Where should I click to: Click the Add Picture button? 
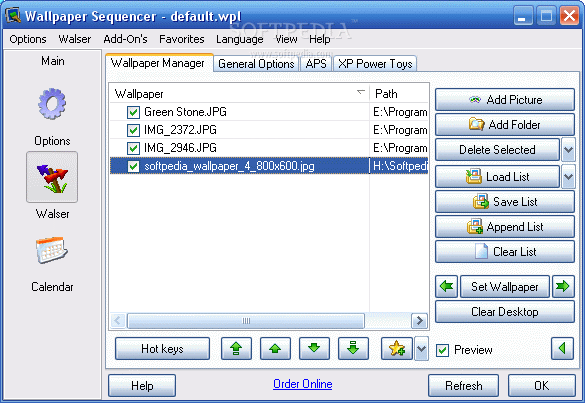(x=505, y=100)
